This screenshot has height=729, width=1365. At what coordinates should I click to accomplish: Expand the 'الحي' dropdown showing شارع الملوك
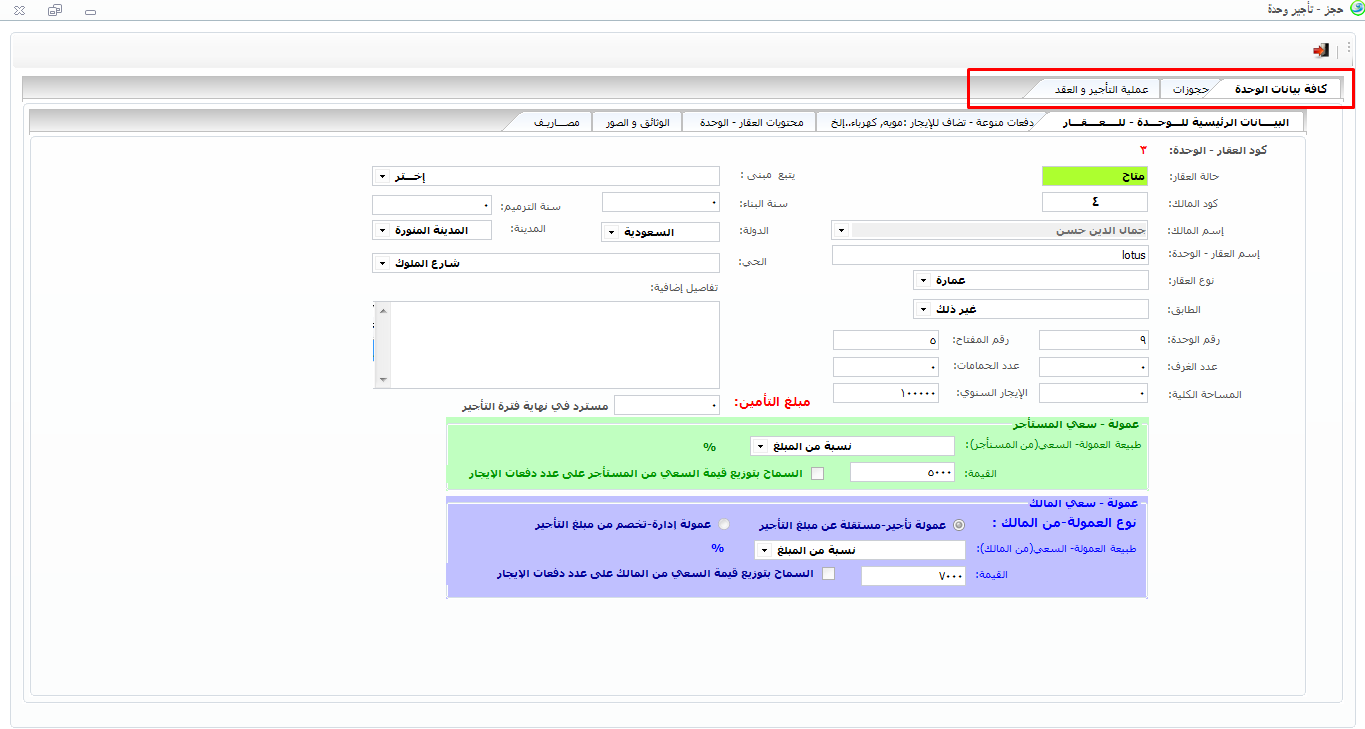(381, 263)
